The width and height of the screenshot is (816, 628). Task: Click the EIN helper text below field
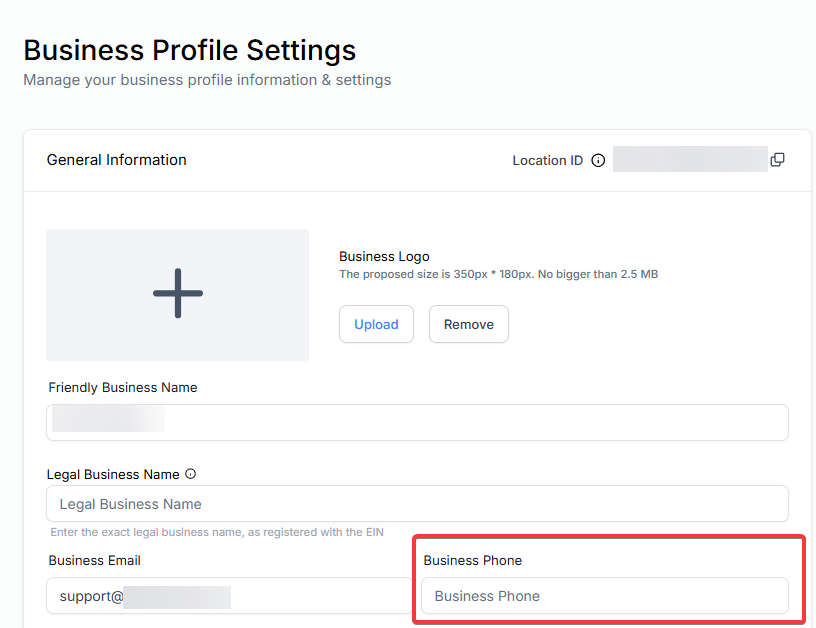(216, 532)
